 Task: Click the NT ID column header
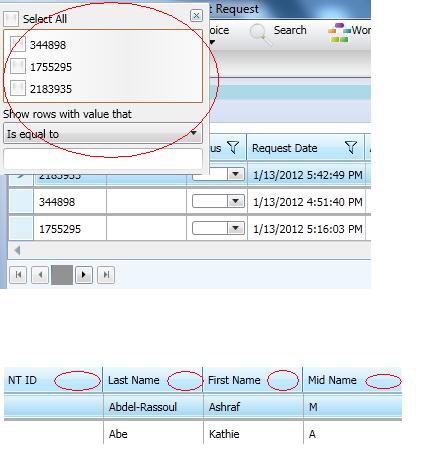(x=53, y=380)
